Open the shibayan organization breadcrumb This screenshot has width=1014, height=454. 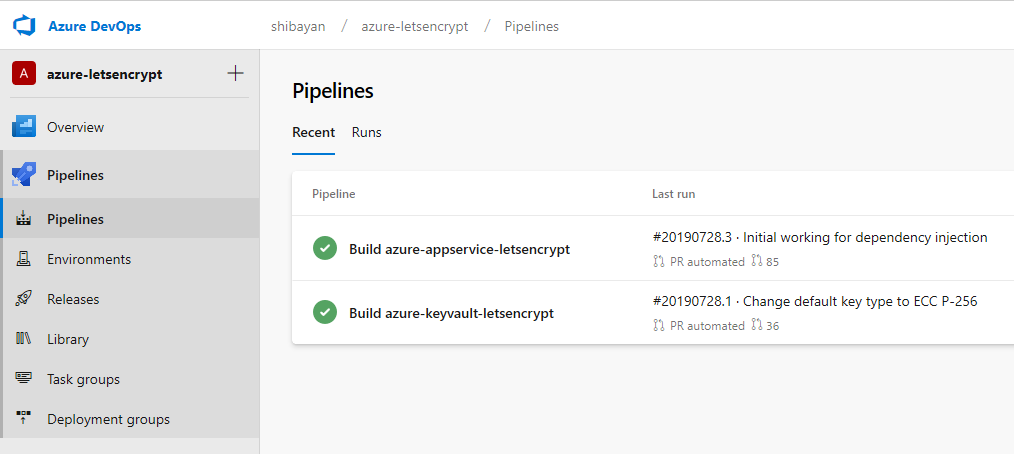(x=298, y=27)
